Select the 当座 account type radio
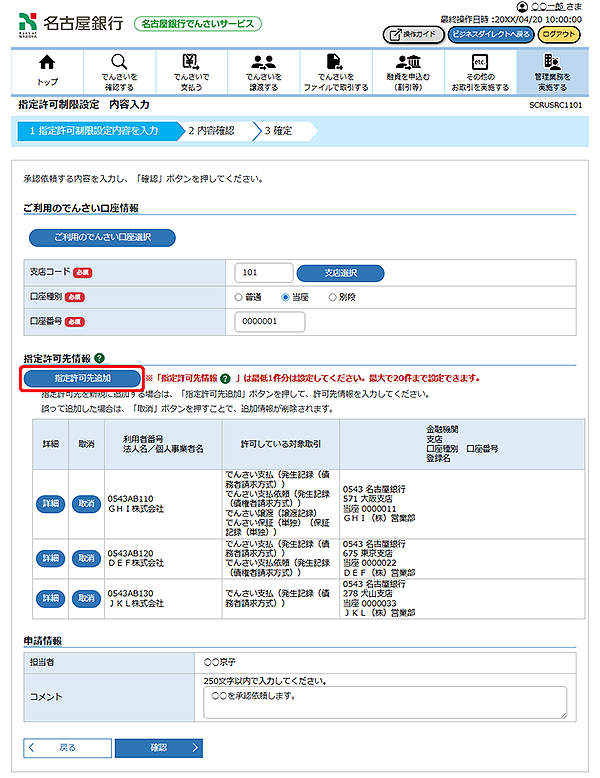Viewport: 600px width, 778px height. (x=285, y=297)
